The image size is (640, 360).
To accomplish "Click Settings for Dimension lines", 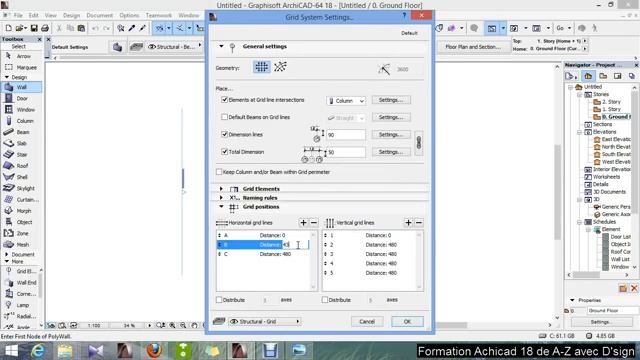I will 391,135.
